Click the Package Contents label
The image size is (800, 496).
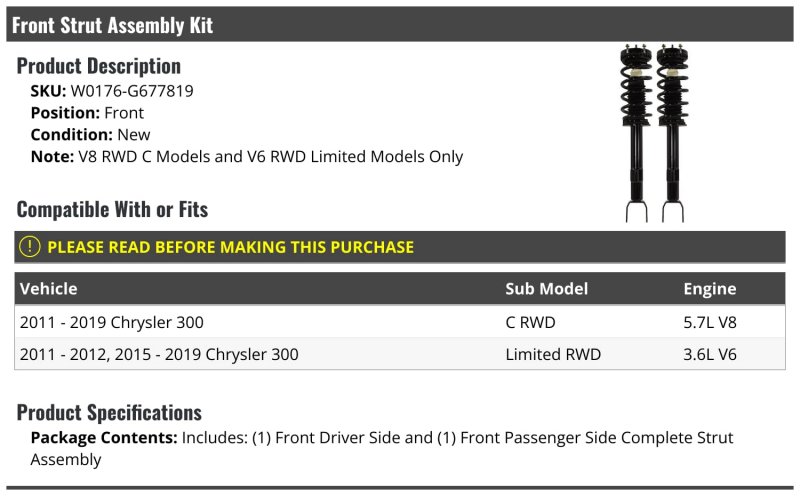104,438
